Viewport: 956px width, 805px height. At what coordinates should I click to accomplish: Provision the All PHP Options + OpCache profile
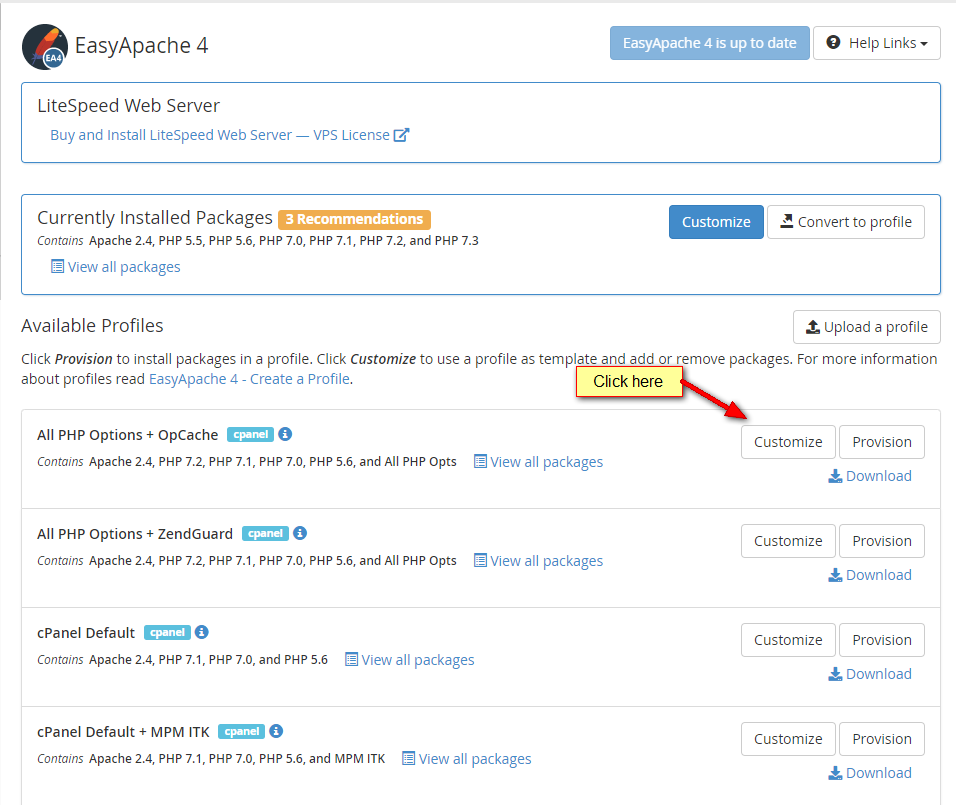pyautogui.click(x=882, y=442)
